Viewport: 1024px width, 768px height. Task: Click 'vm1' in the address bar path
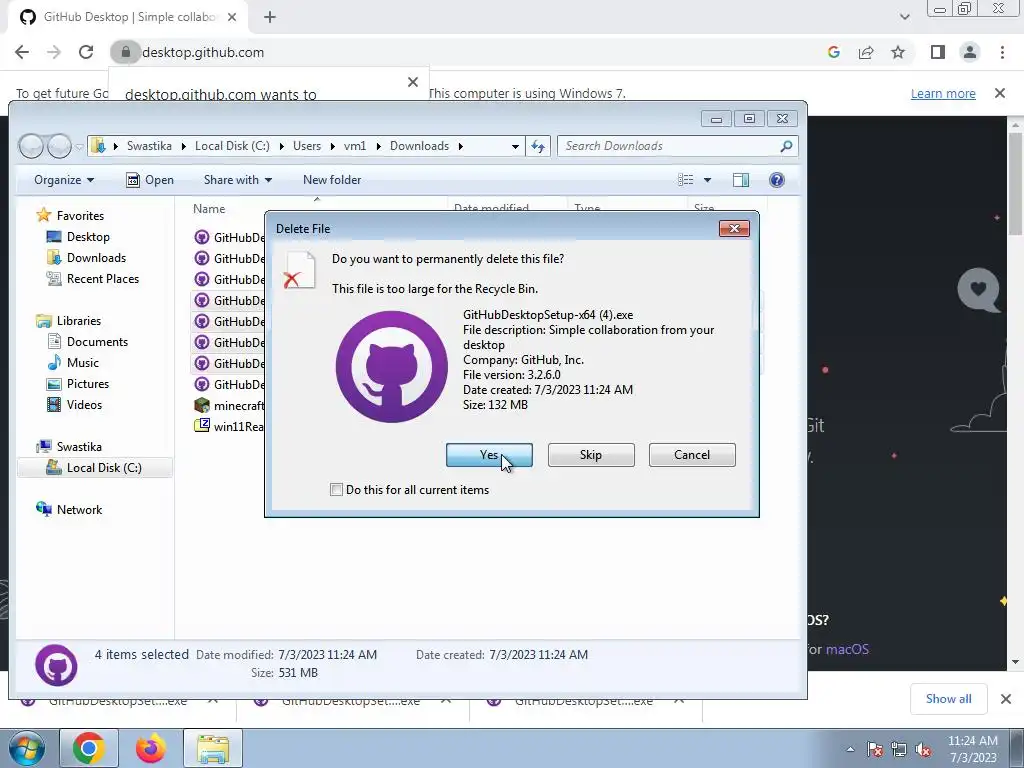[x=355, y=146]
